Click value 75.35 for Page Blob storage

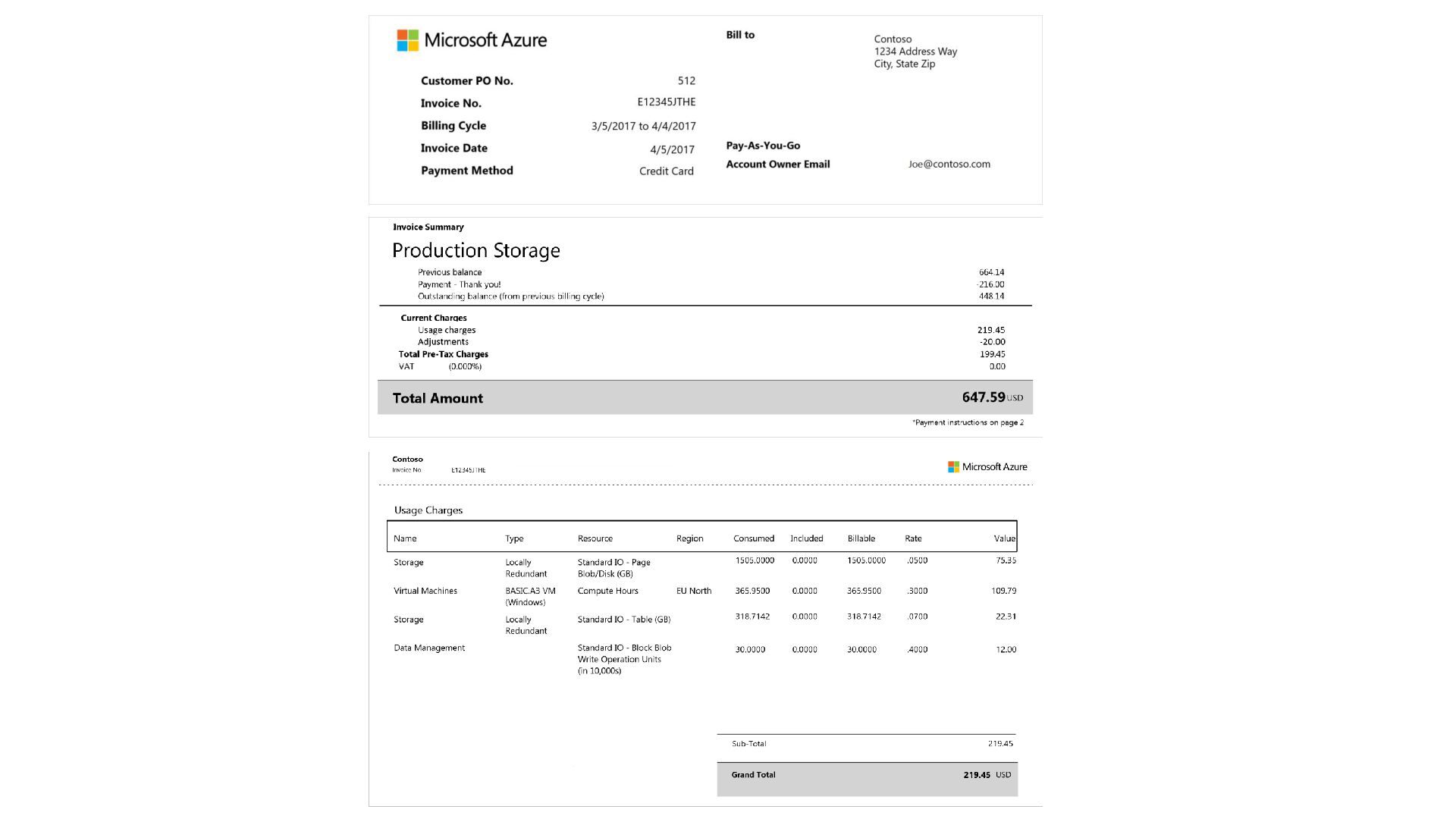tap(1006, 560)
